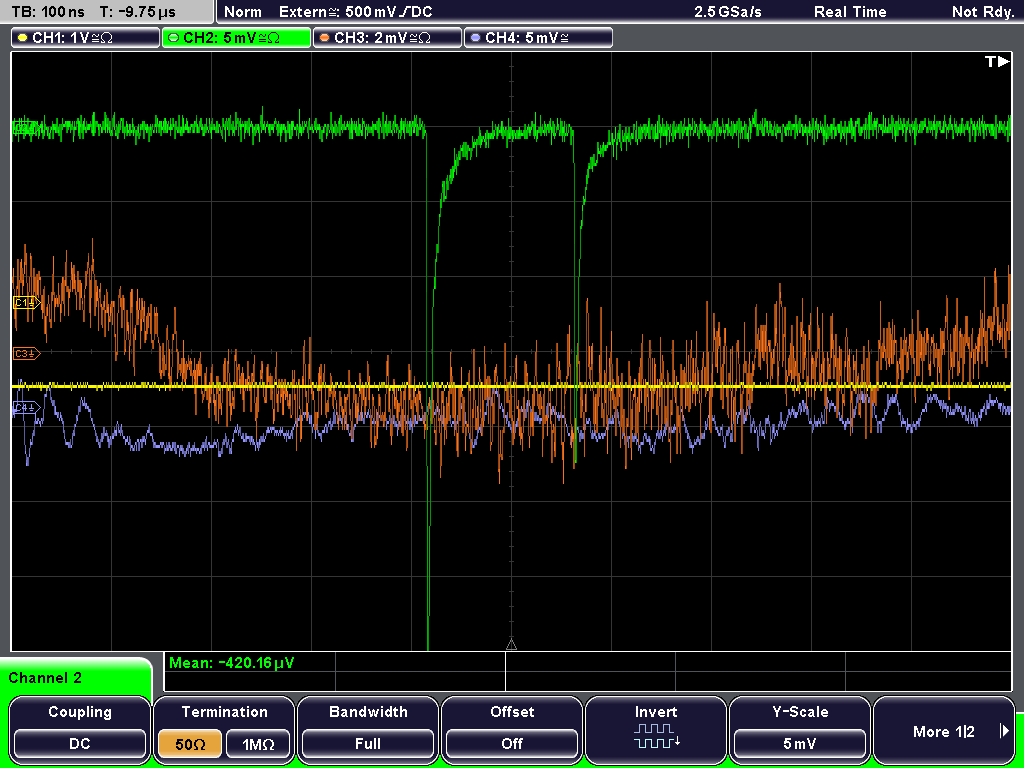The width and height of the screenshot is (1024, 768).
Task: Click the More page arrow icon
Action: pyautogui.click(x=1004, y=731)
